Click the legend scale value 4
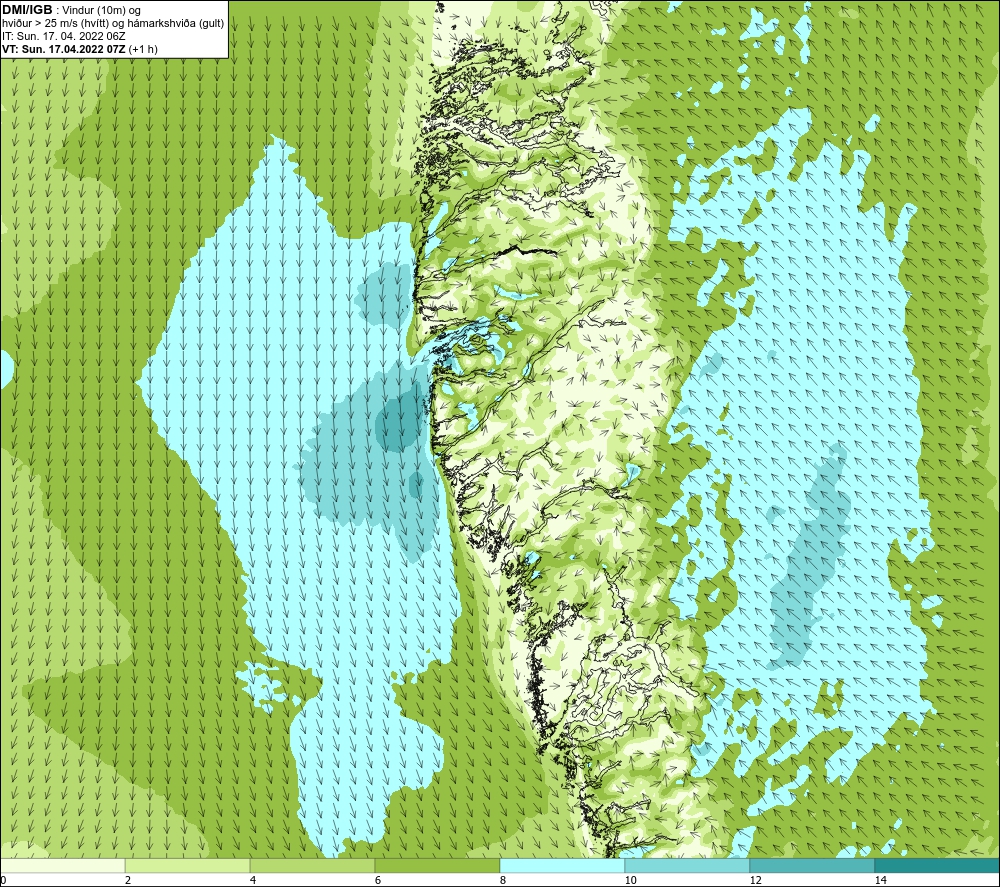1000x887 pixels. pyautogui.click(x=253, y=880)
